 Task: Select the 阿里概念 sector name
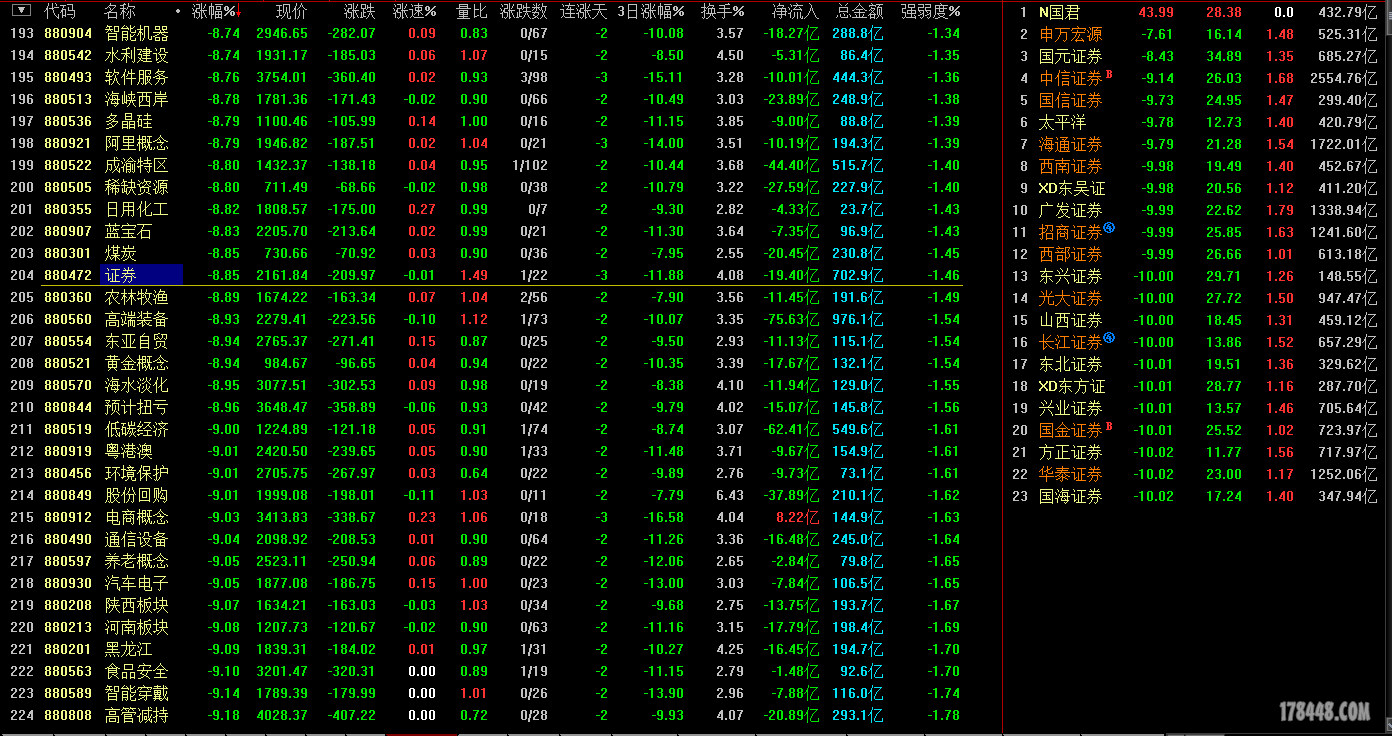[137, 143]
